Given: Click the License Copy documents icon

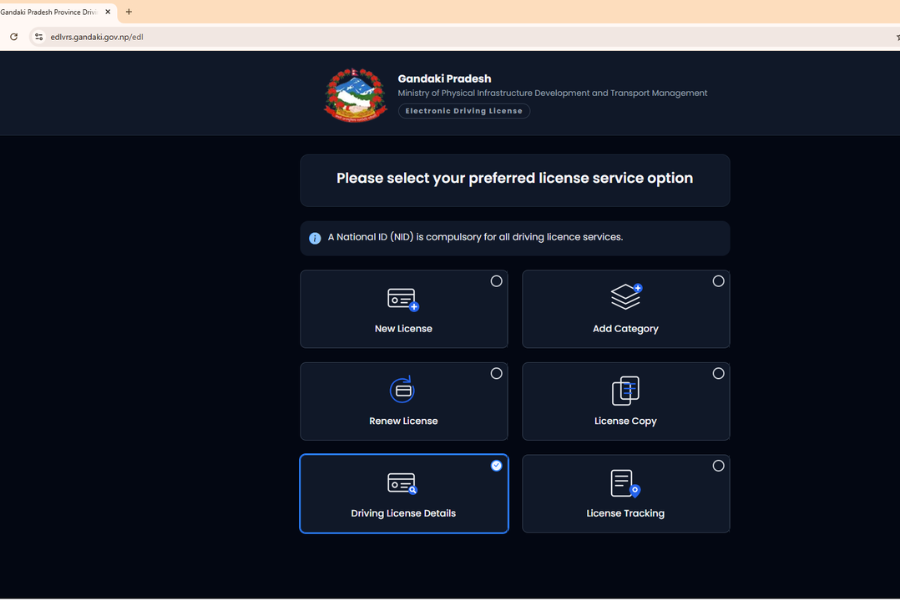Looking at the screenshot, I should 626,390.
